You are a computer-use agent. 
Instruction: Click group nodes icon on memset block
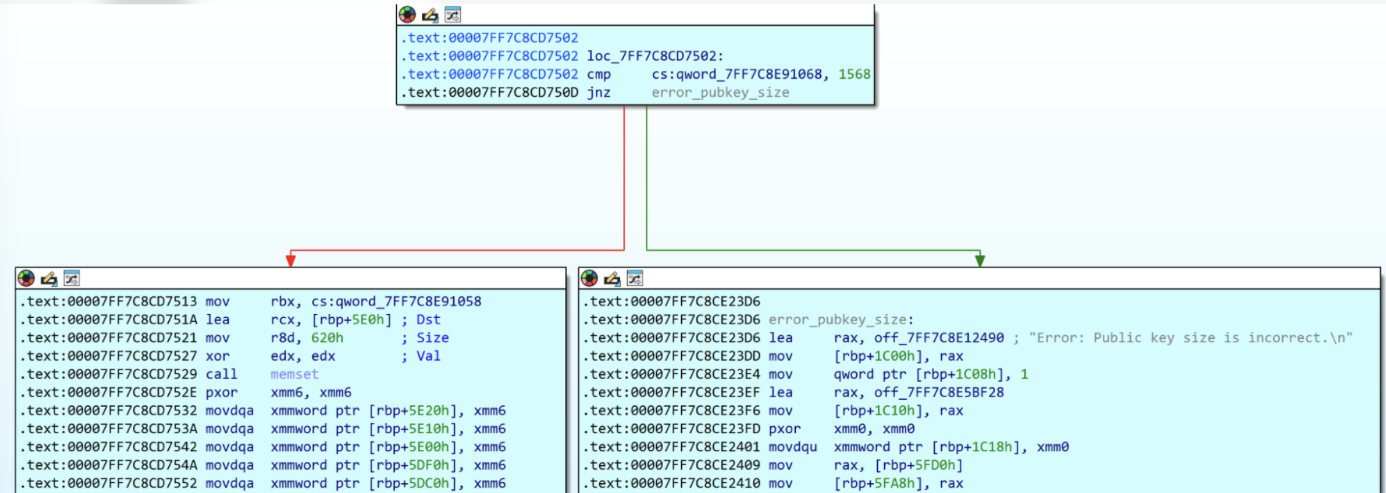[x=71, y=278]
